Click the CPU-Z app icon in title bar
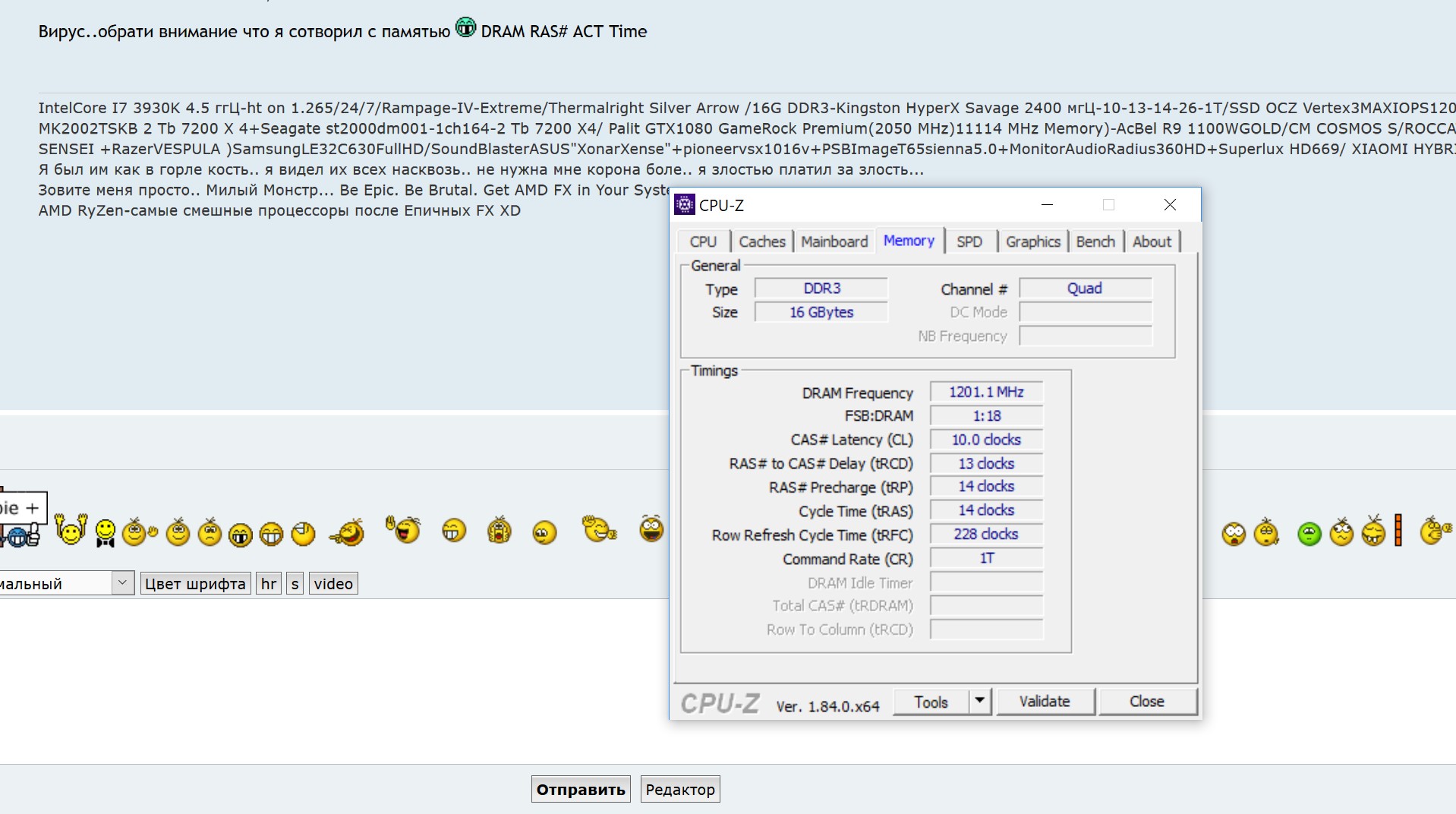 point(685,204)
